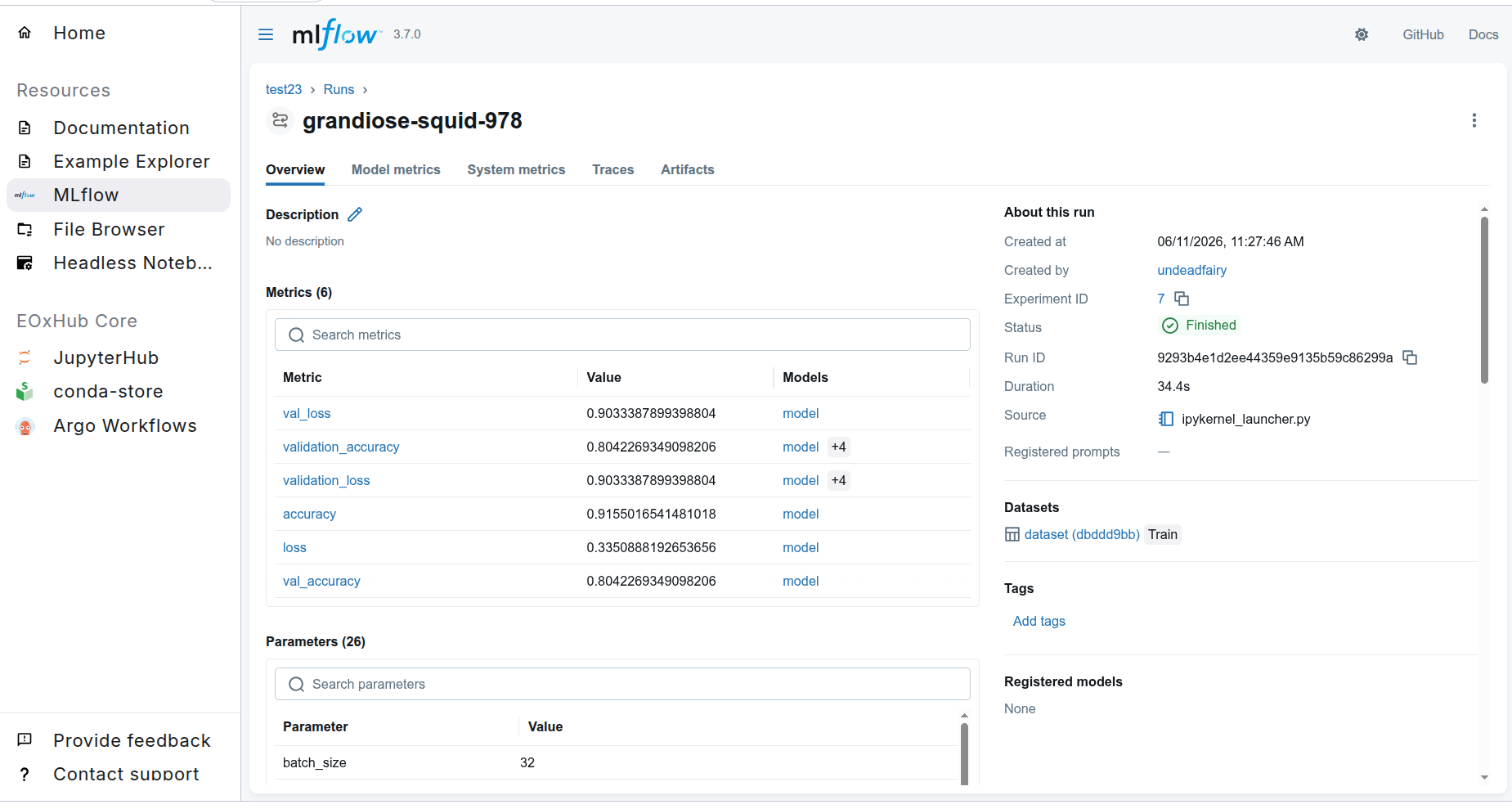Open Headless Notebook icon

[25, 263]
